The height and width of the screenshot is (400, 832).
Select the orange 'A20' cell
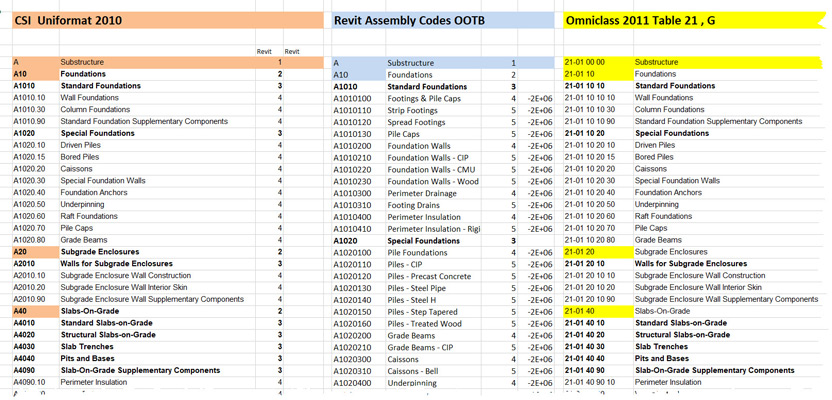tap(36, 252)
